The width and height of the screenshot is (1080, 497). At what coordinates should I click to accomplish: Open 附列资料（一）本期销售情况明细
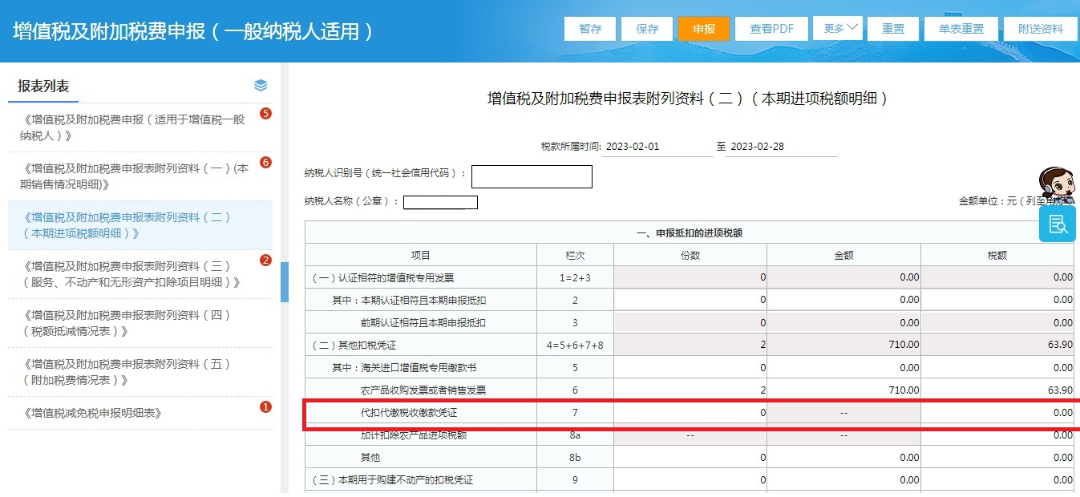(x=141, y=176)
